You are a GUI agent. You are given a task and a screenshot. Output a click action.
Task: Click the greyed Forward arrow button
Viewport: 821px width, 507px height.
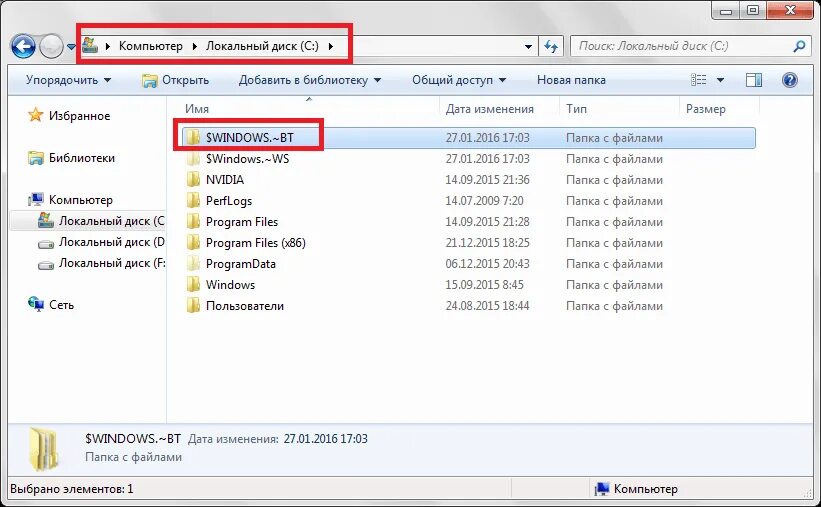[x=51, y=47]
